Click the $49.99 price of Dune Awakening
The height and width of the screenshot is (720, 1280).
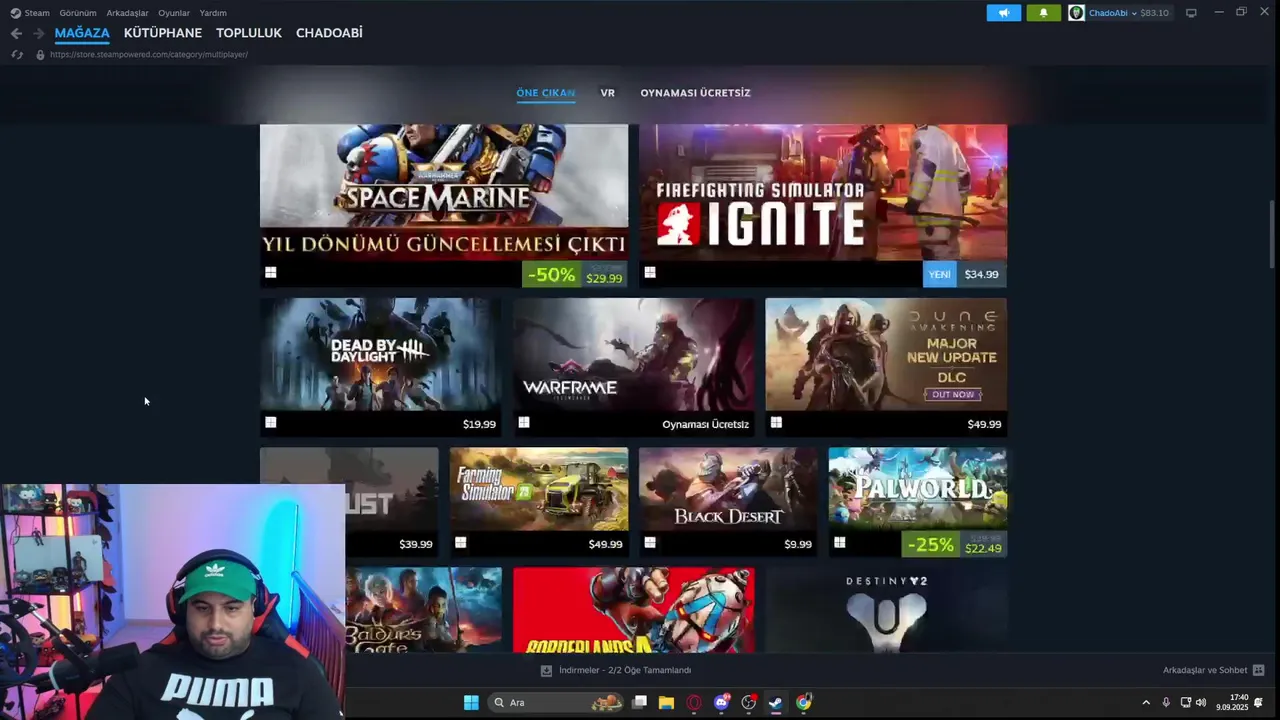[984, 424]
